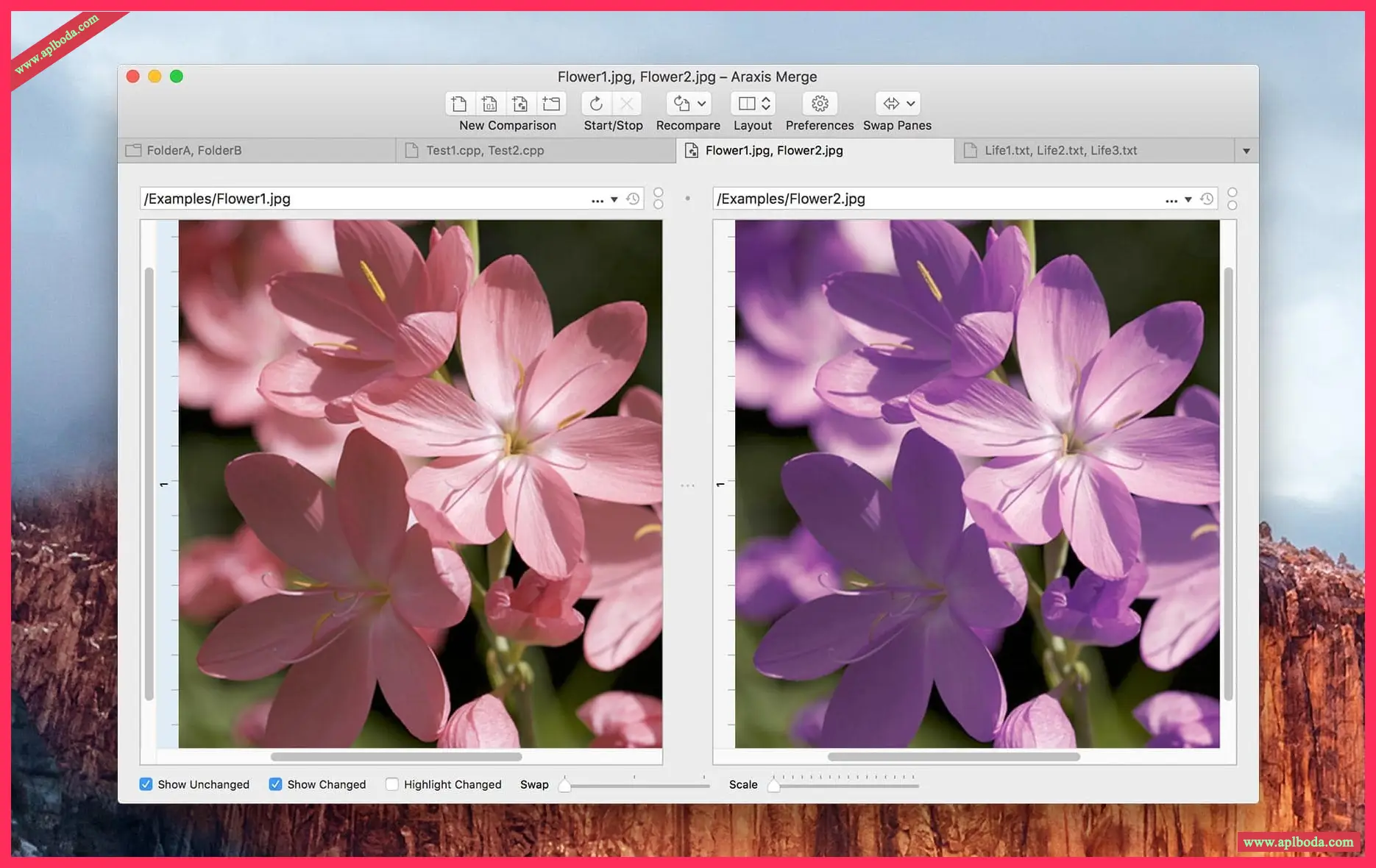Switch to the FolderA, FolderB tab

(x=194, y=151)
